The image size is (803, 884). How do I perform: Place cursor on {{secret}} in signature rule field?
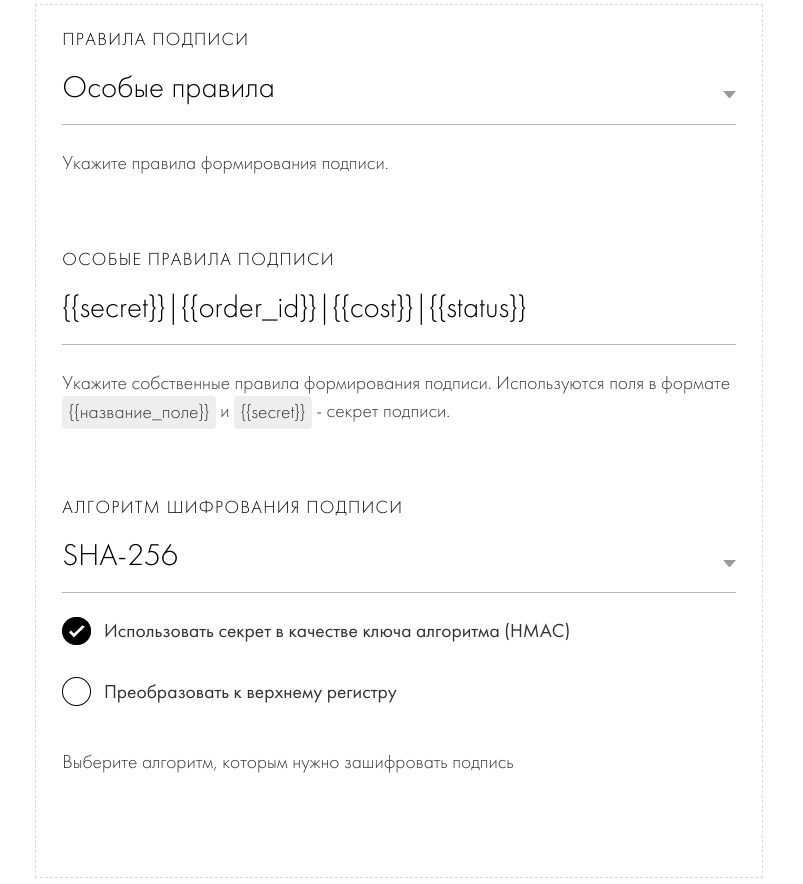[x=114, y=308]
